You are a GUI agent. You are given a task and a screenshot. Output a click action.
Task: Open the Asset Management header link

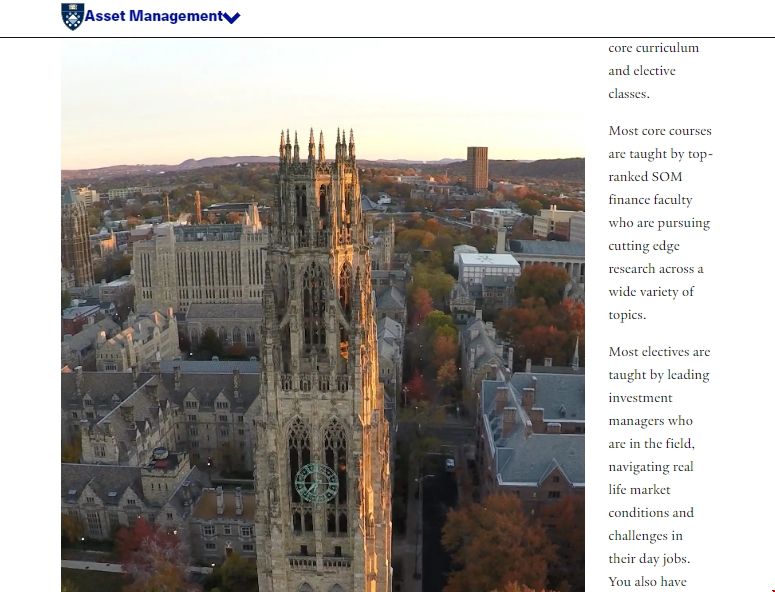[154, 16]
